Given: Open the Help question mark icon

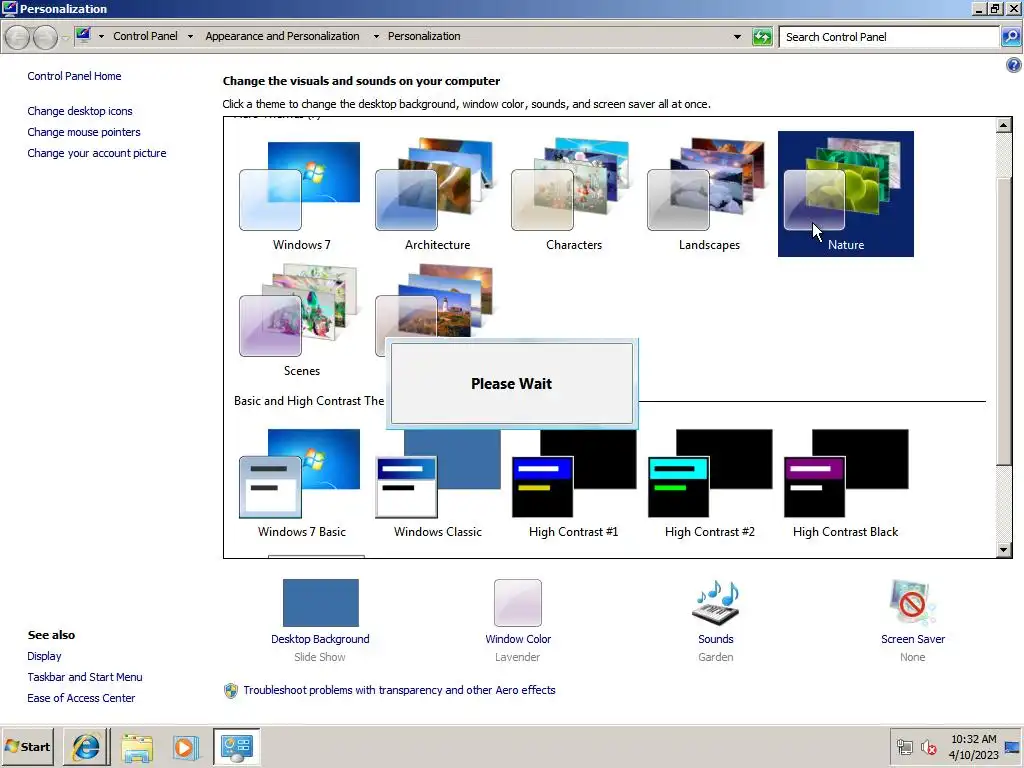Looking at the screenshot, I should [1014, 65].
